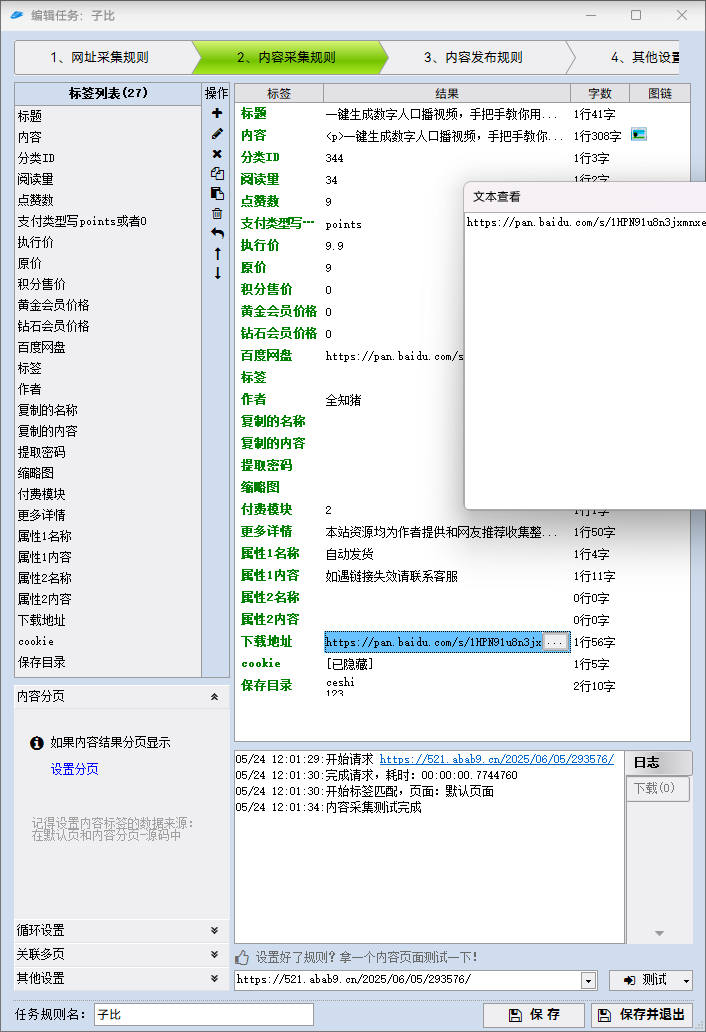
Task: Click the 标签 column header
Action: click(x=279, y=93)
